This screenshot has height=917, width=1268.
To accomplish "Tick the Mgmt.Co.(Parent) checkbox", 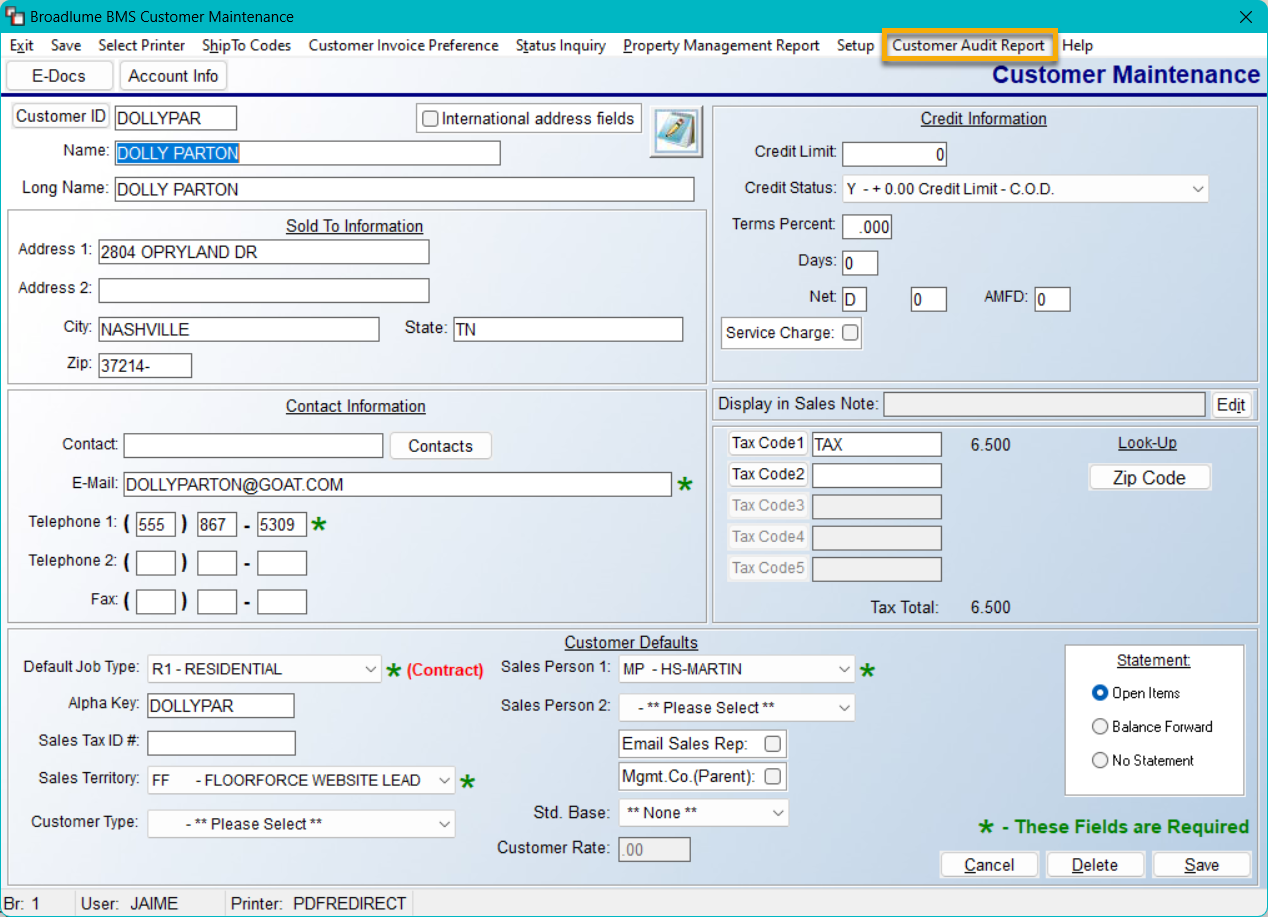I will (772, 776).
